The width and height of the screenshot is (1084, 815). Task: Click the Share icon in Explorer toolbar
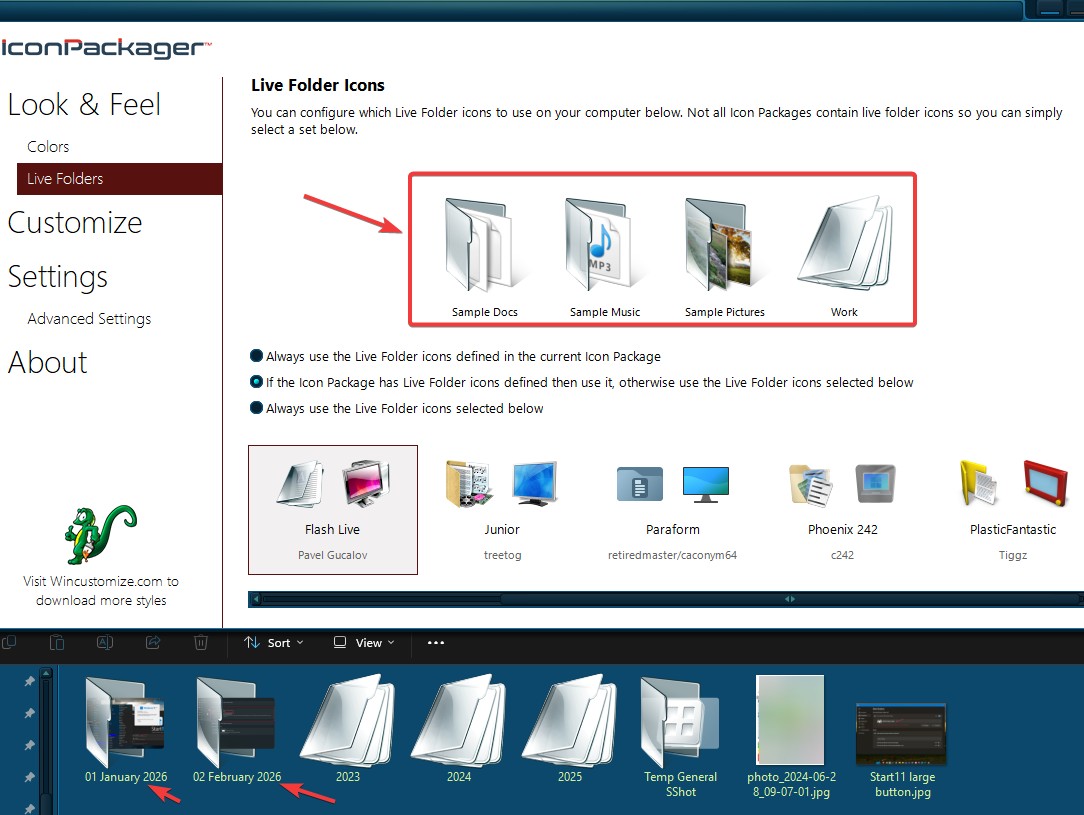[x=152, y=642]
